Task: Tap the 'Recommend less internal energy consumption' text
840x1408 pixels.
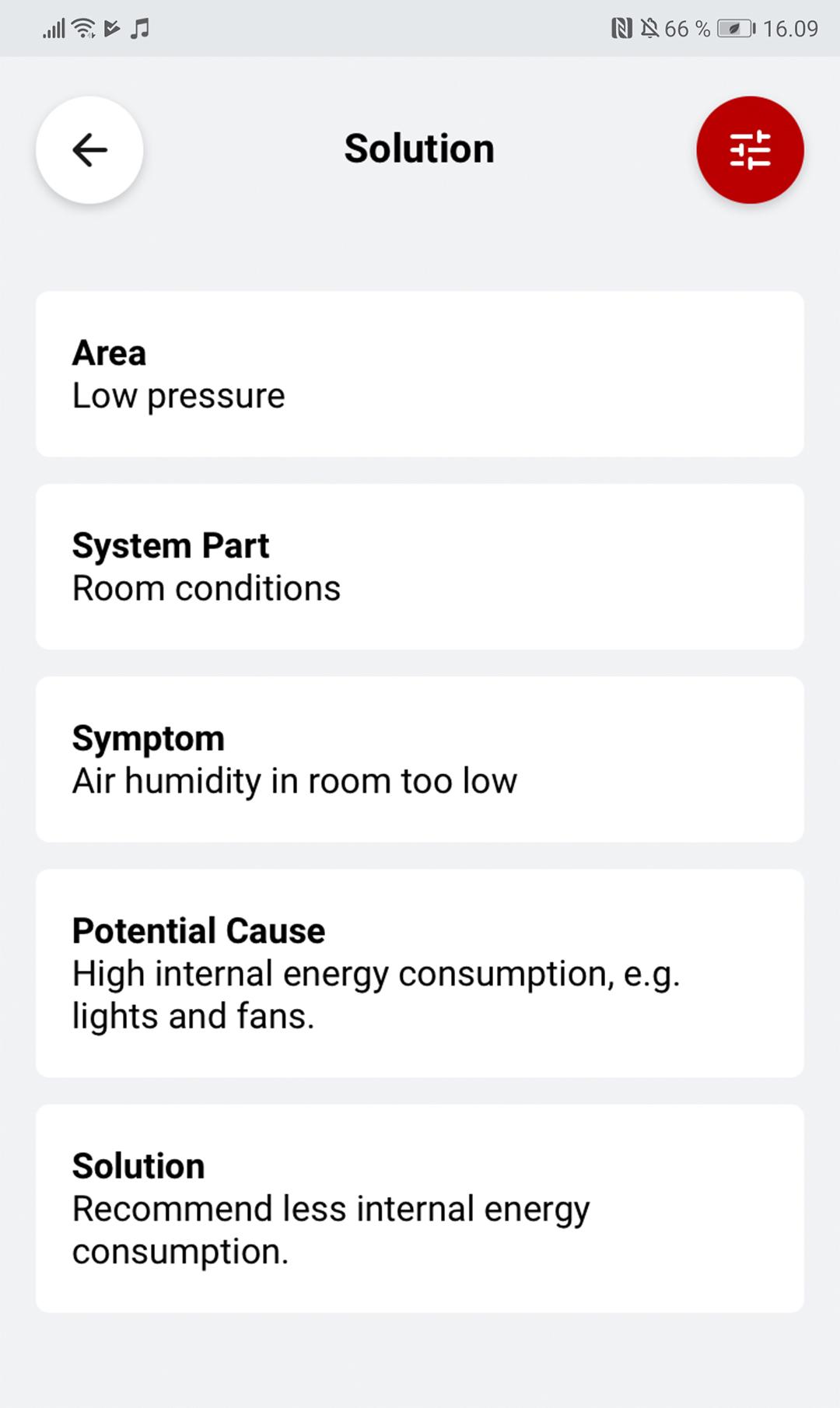Action: pyautogui.click(x=331, y=1230)
